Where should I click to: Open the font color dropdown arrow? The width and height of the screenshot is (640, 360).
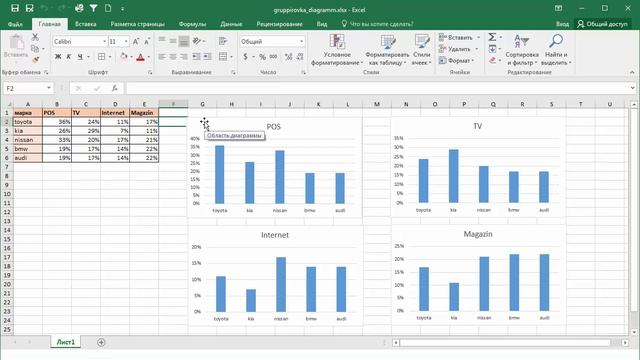(149, 57)
